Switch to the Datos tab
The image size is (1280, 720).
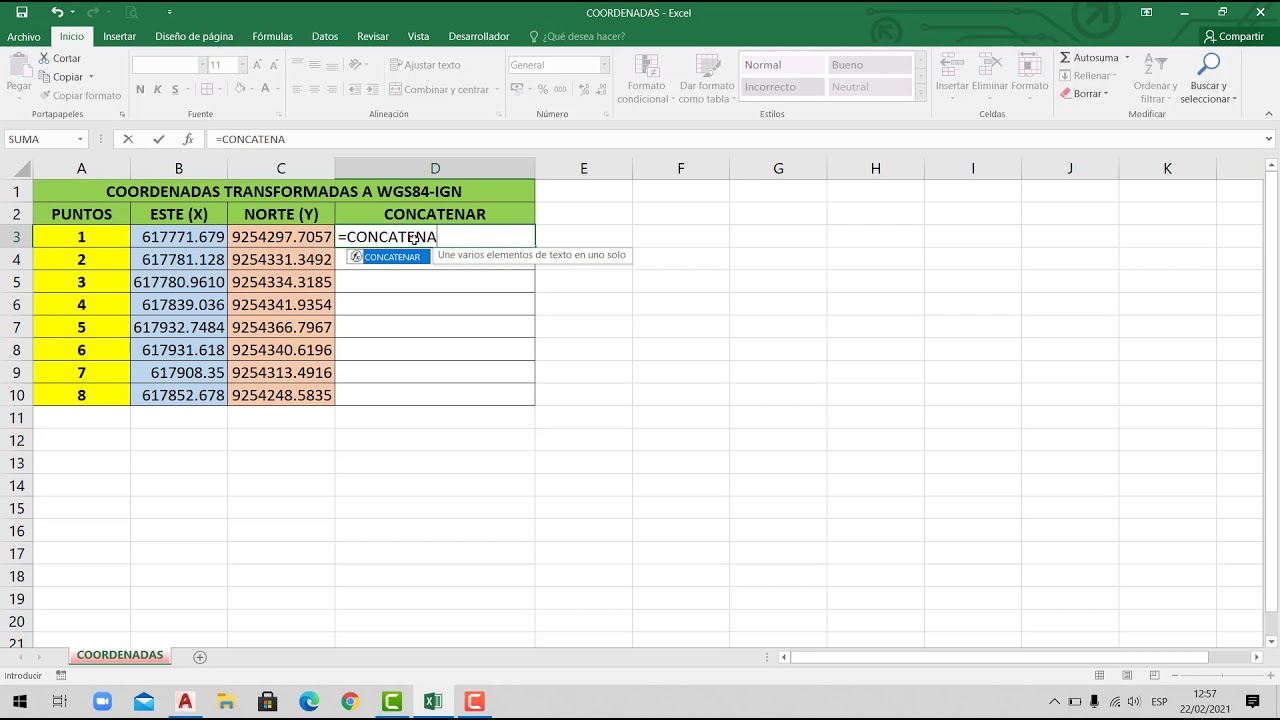325,37
